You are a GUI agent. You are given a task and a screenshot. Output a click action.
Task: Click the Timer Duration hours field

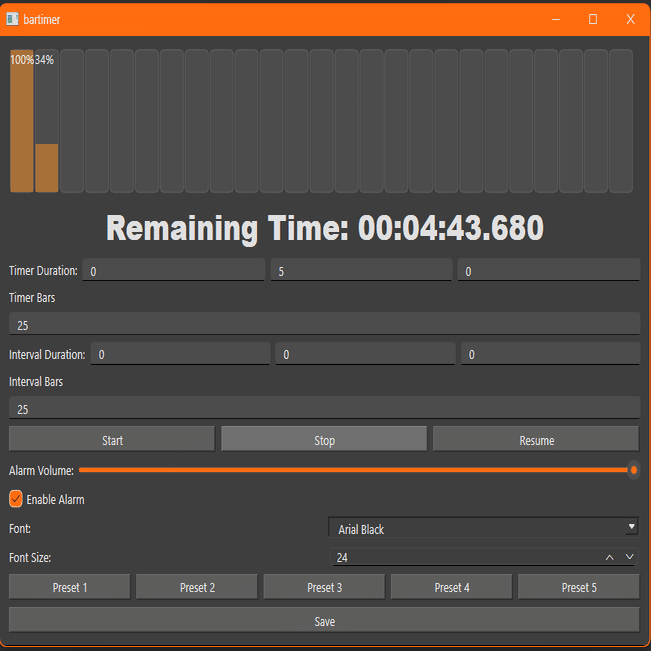click(x=174, y=270)
